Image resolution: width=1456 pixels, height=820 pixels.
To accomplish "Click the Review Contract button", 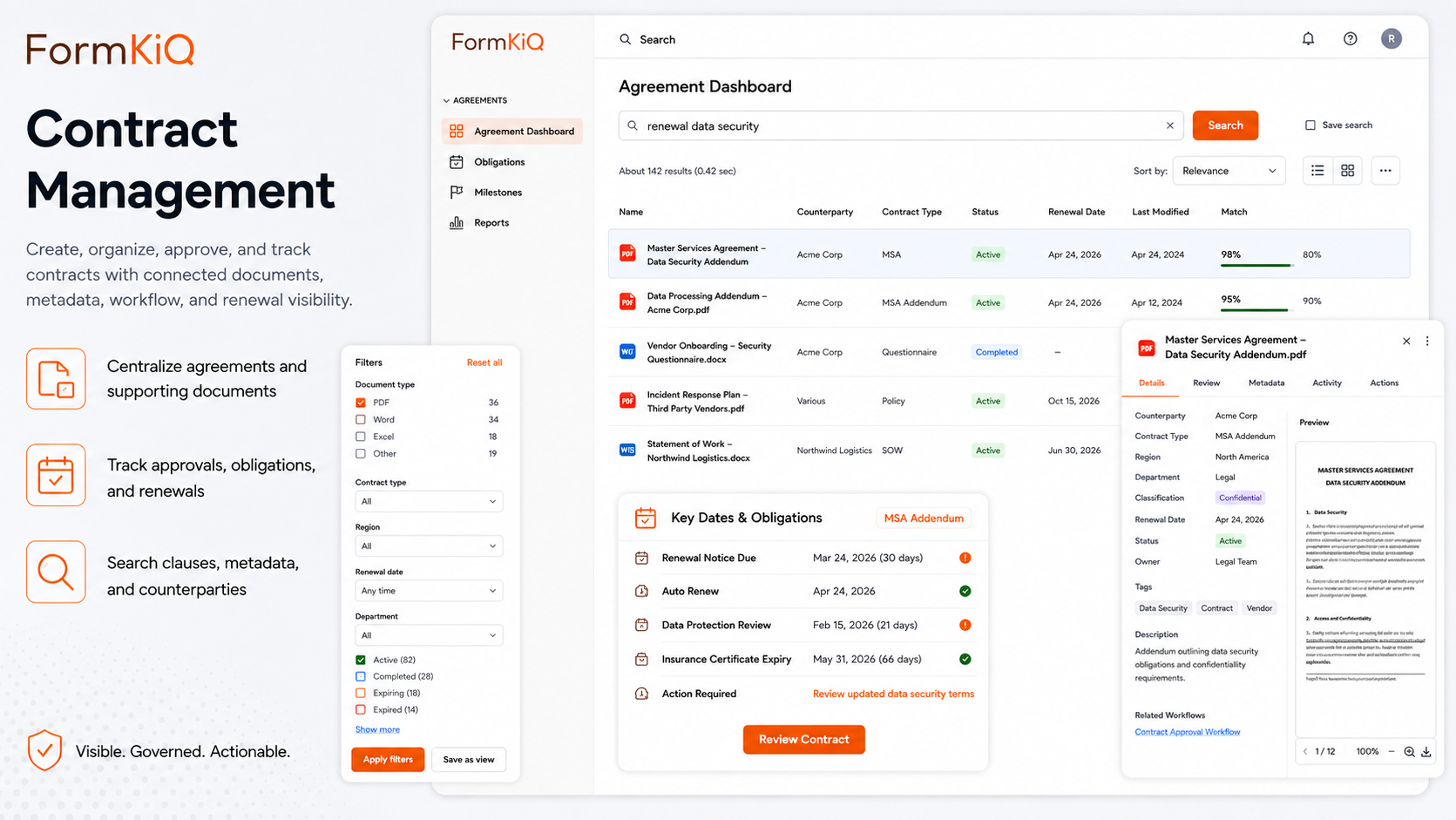I will point(803,739).
